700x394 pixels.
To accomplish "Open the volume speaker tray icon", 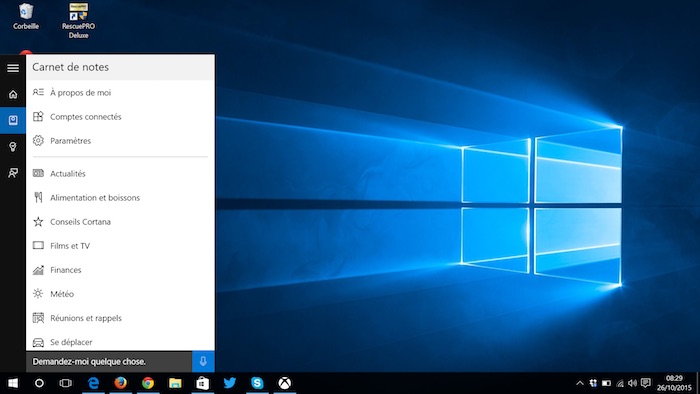I will pos(633,383).
